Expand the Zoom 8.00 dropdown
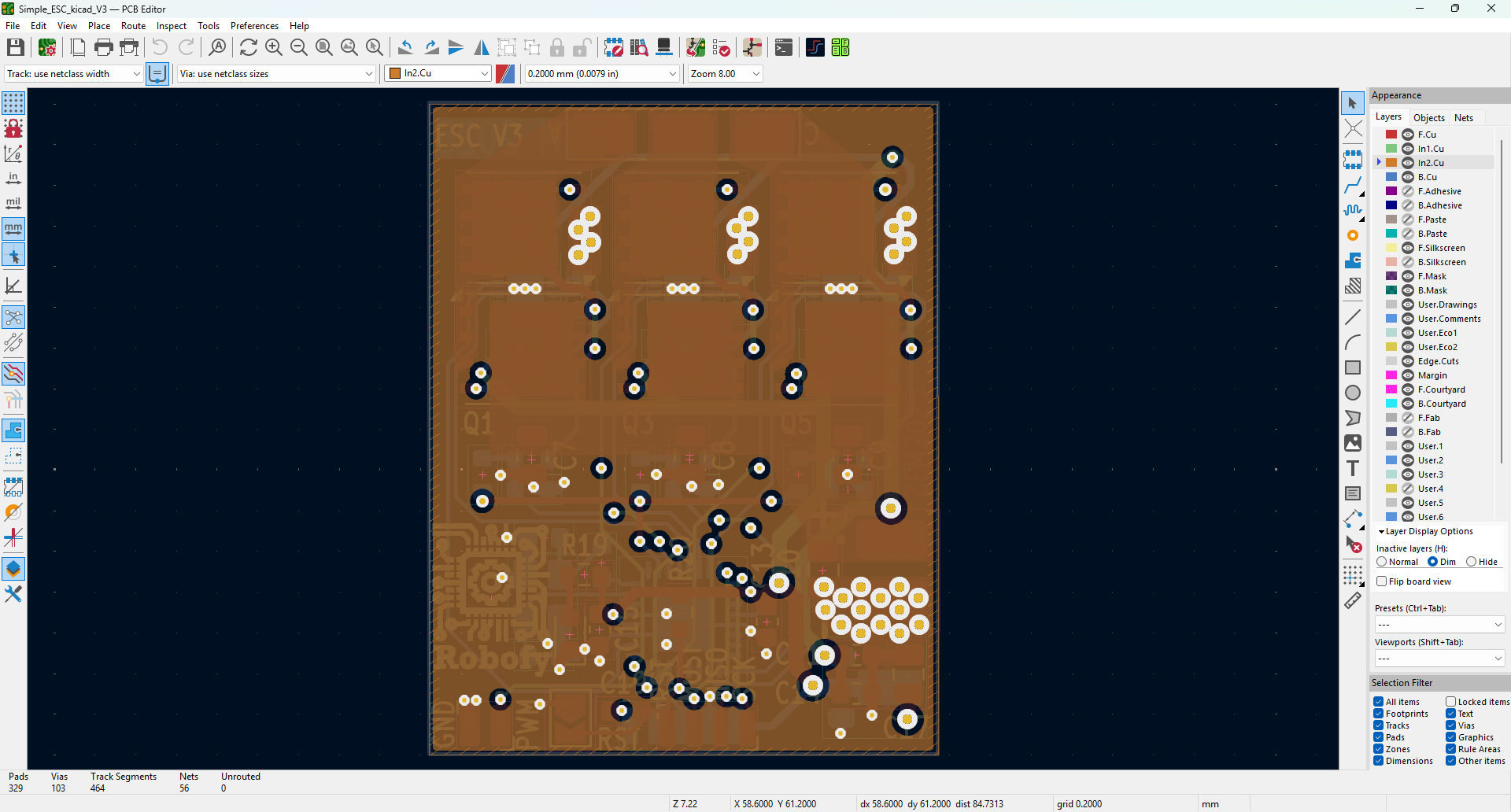The width and height of the screenshot is (1511, 812). coord(725,73)
